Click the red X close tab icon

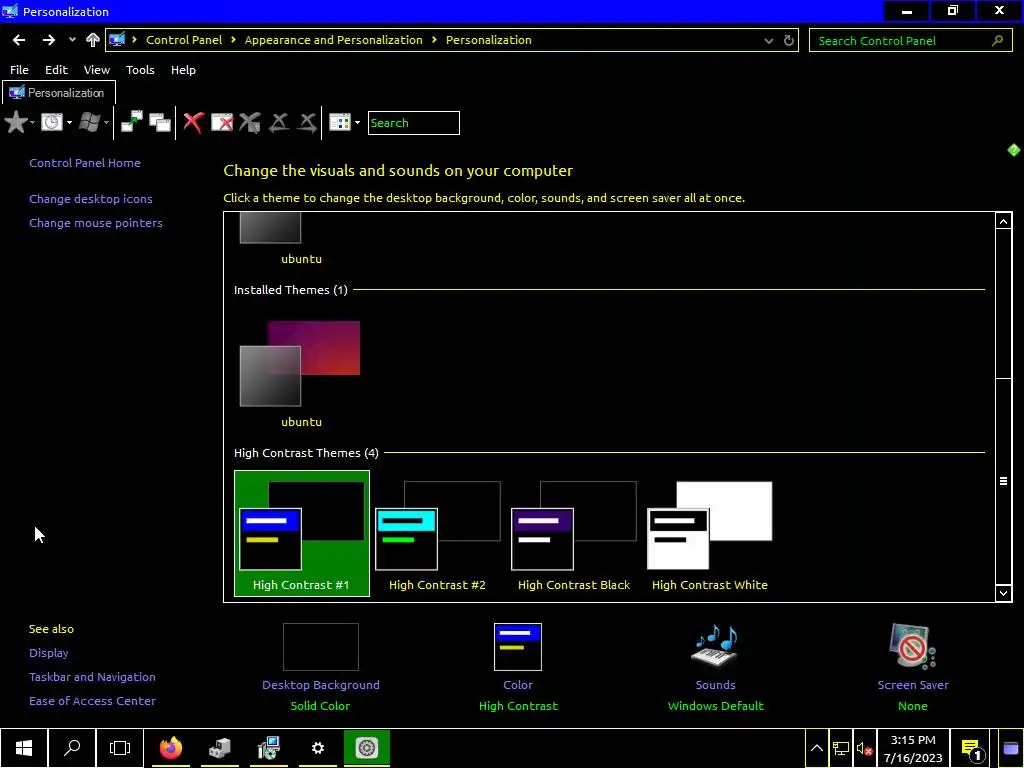(x=193, y=122)
